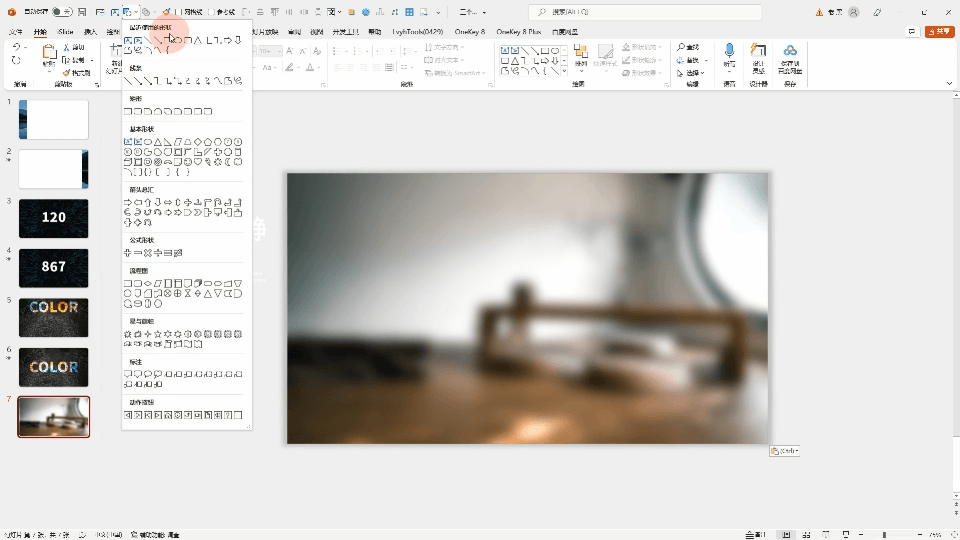
Task: Toggle the AutoSave switch
Action: [x=60, y=12]
